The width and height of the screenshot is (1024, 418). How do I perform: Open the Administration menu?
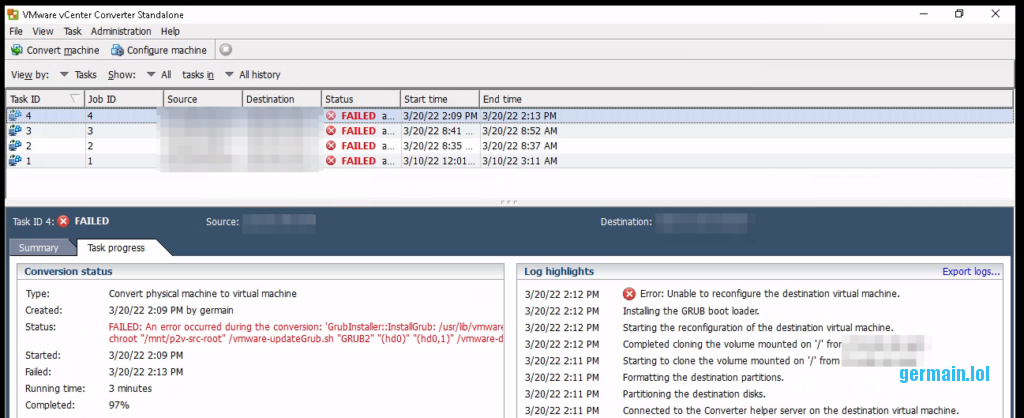[x=121, y=32]
